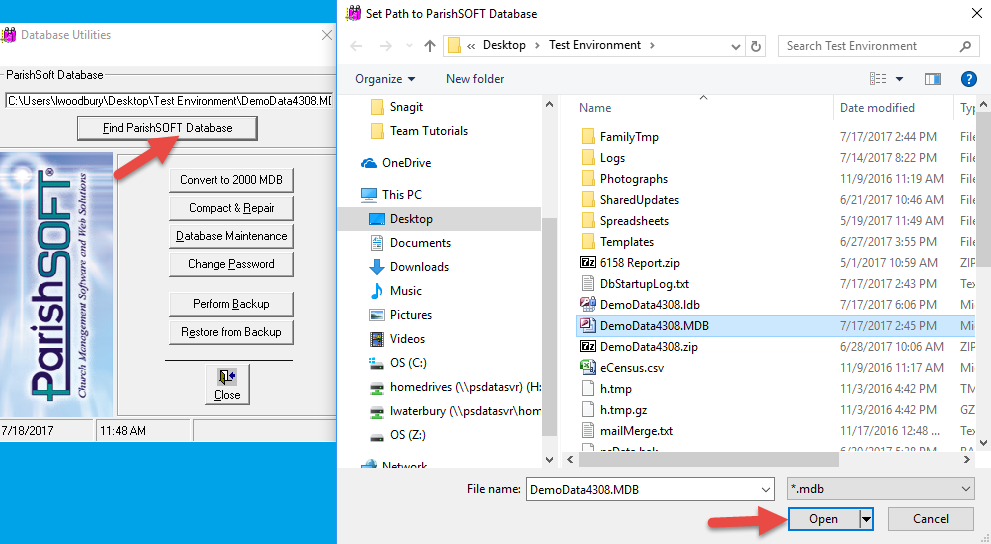The height and width of the screenshot is (544, 991).
Task: Click Find ParishSOFT Database button
Action: tap(167, 128)
